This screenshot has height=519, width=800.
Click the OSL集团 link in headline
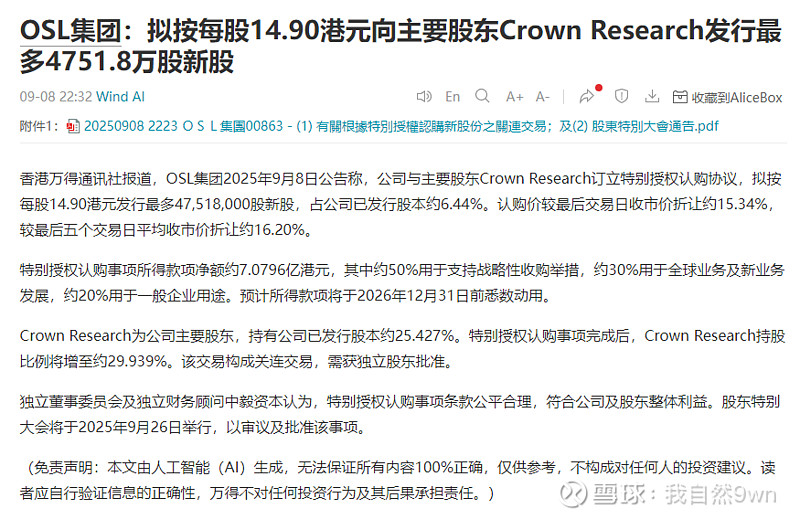[x=70, y=31]
